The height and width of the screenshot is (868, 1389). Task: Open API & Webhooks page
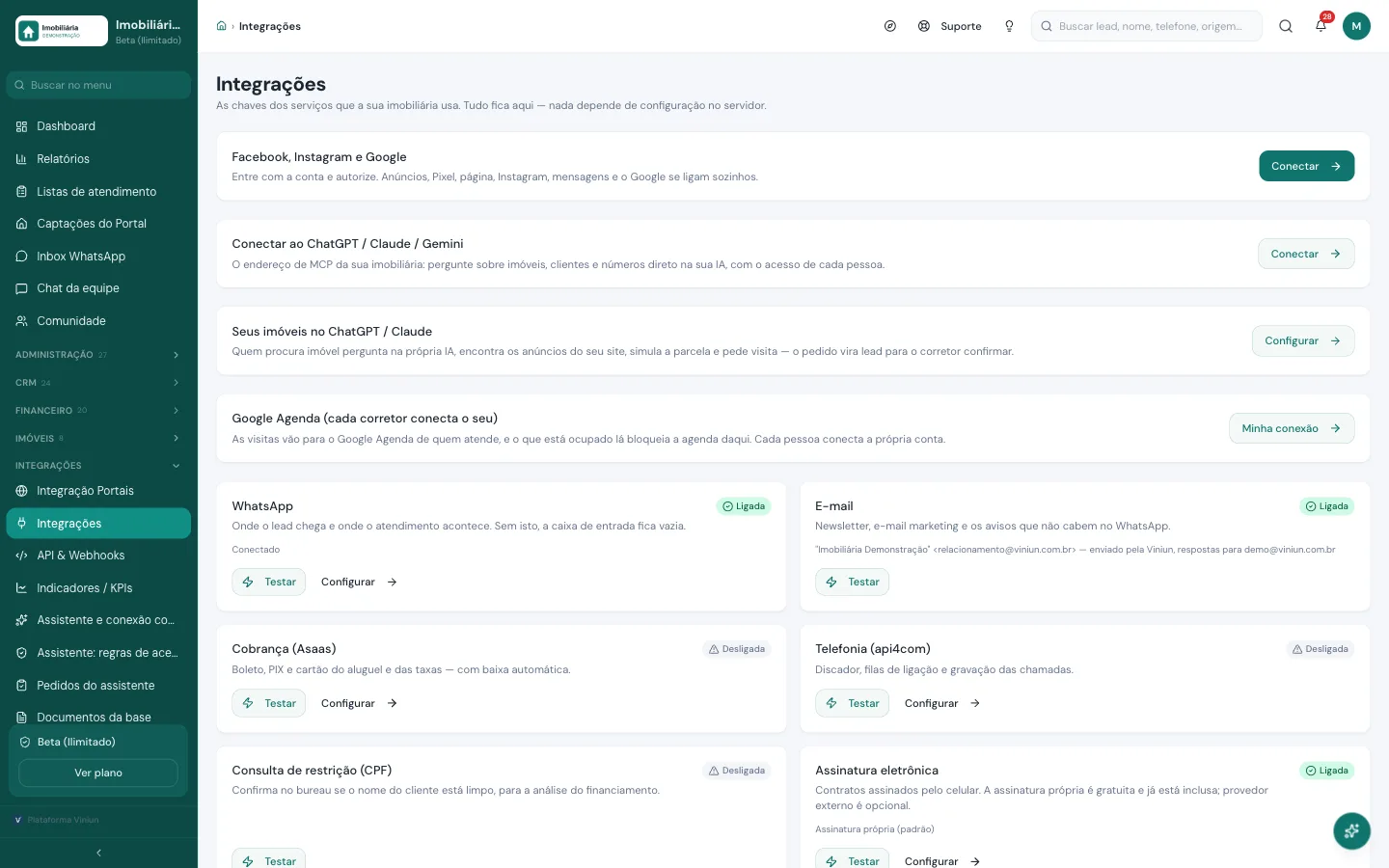pyautogui.click(x=98, y=556)
